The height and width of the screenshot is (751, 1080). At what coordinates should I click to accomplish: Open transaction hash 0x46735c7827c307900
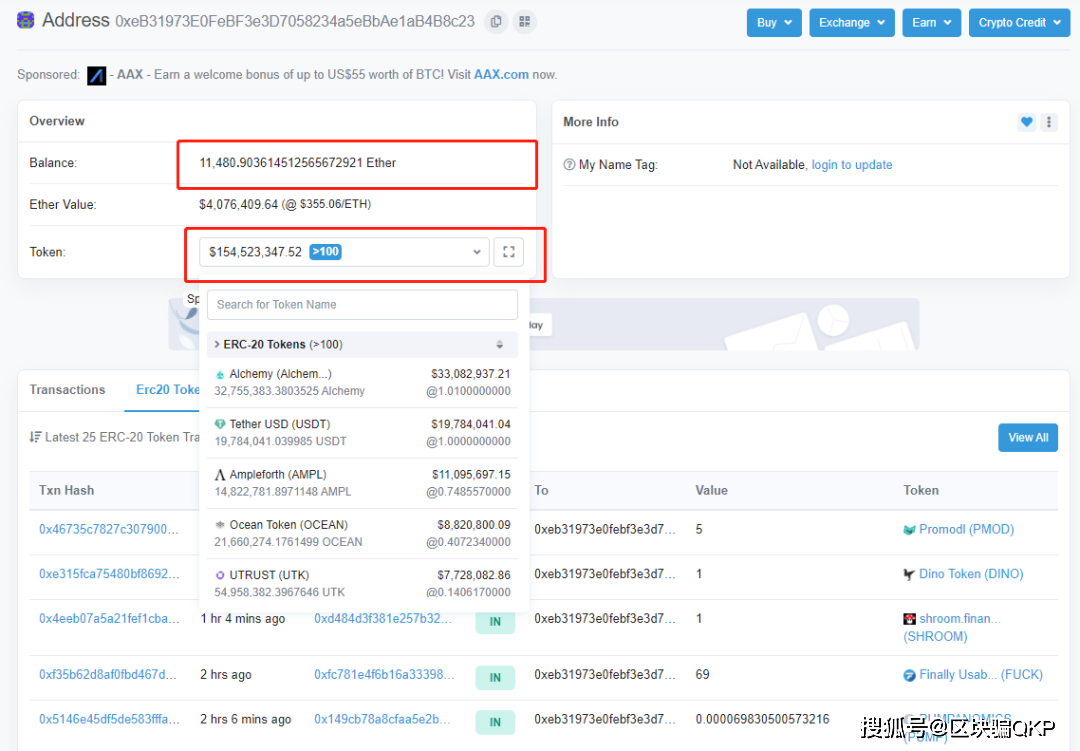tap(109, 529)
